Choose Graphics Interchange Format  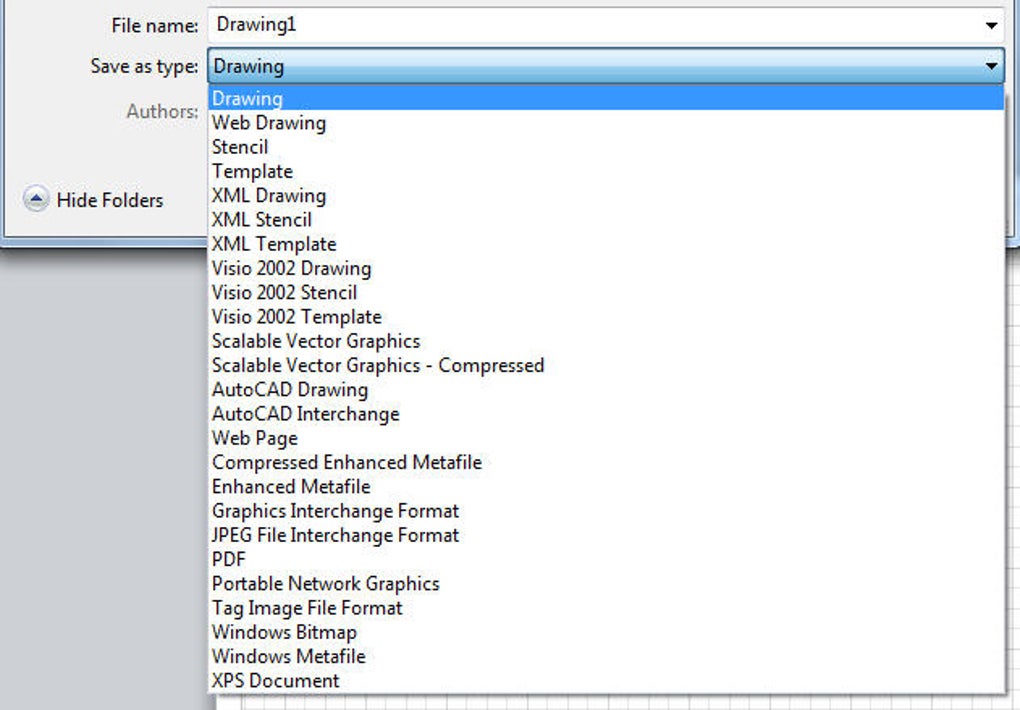(x=606, y=511)
